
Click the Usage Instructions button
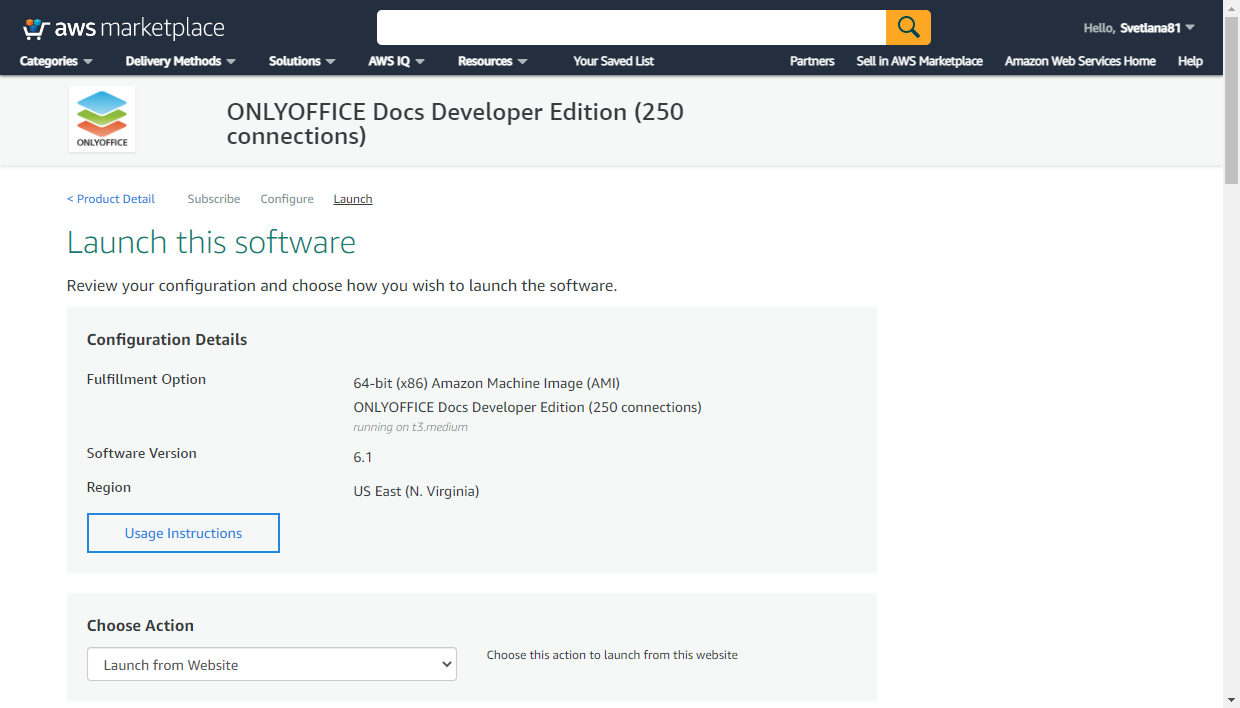tap(183, 533)
